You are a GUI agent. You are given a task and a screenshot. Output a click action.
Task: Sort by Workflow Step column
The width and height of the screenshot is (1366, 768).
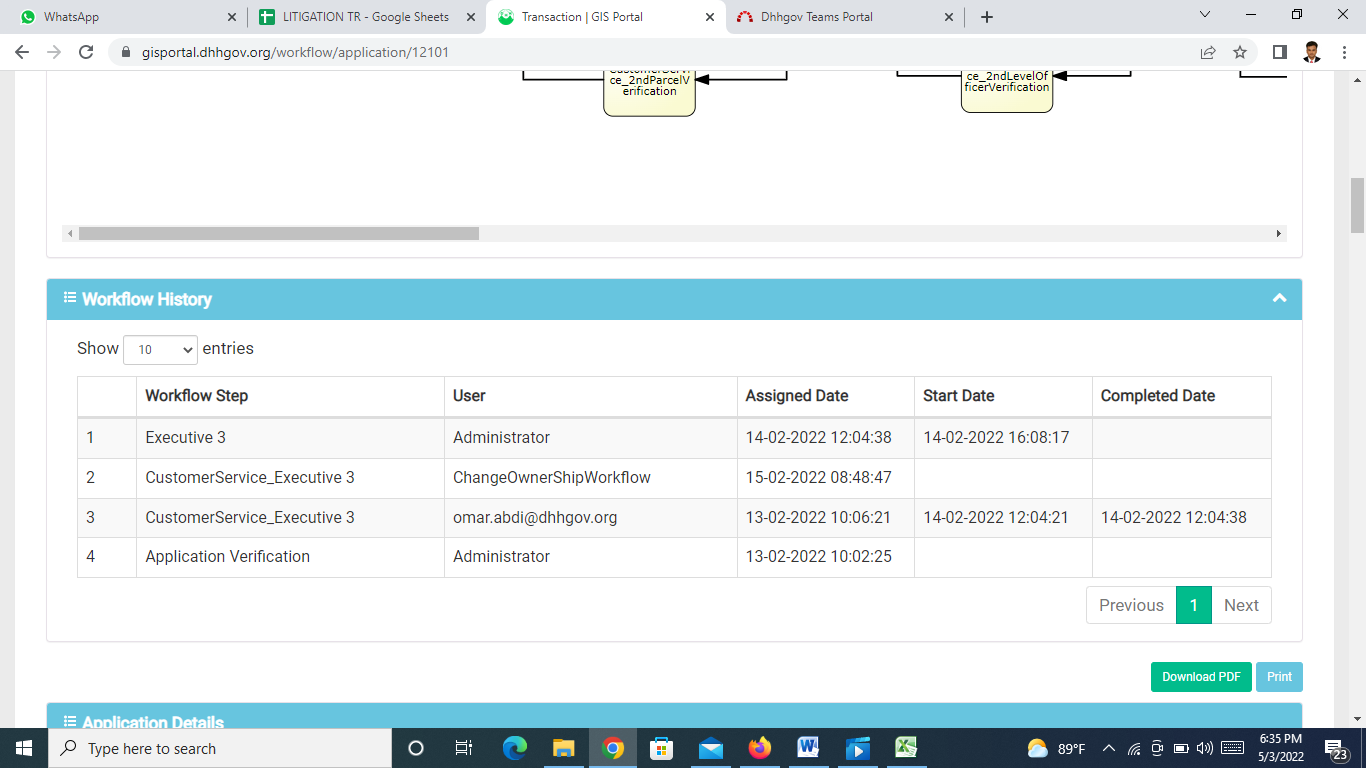290,396
